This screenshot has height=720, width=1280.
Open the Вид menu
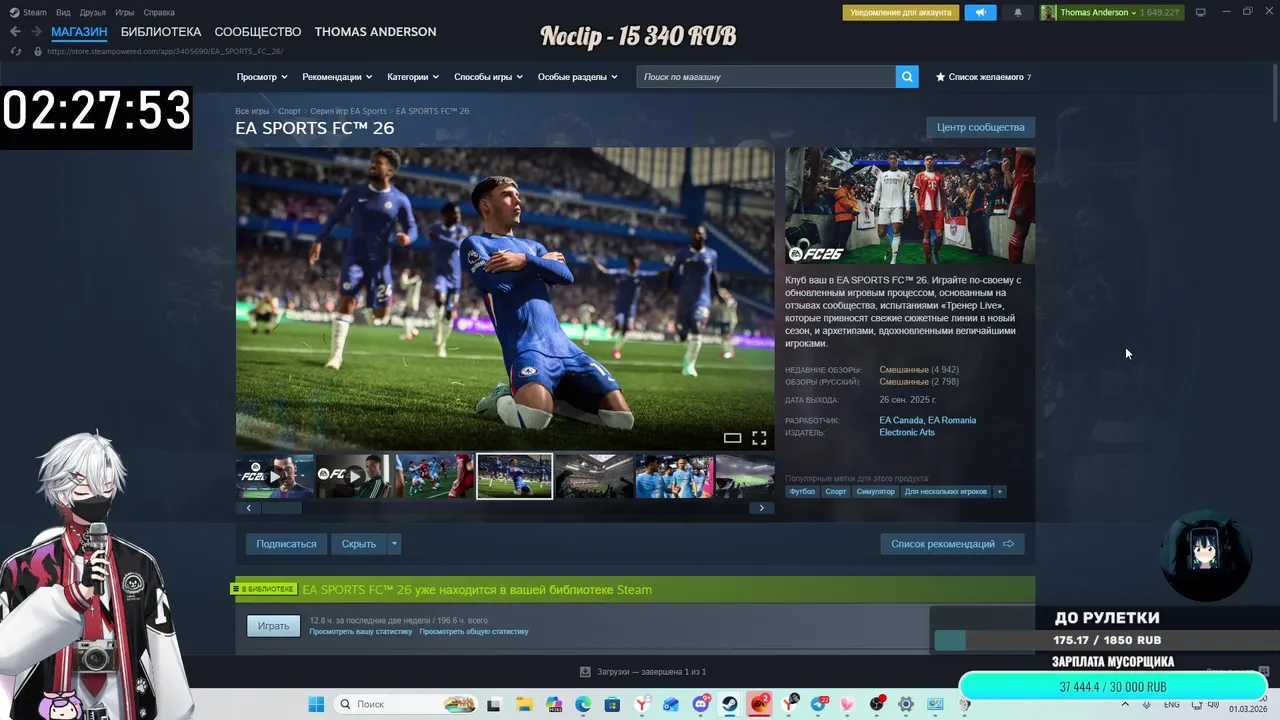pos(63,12)
